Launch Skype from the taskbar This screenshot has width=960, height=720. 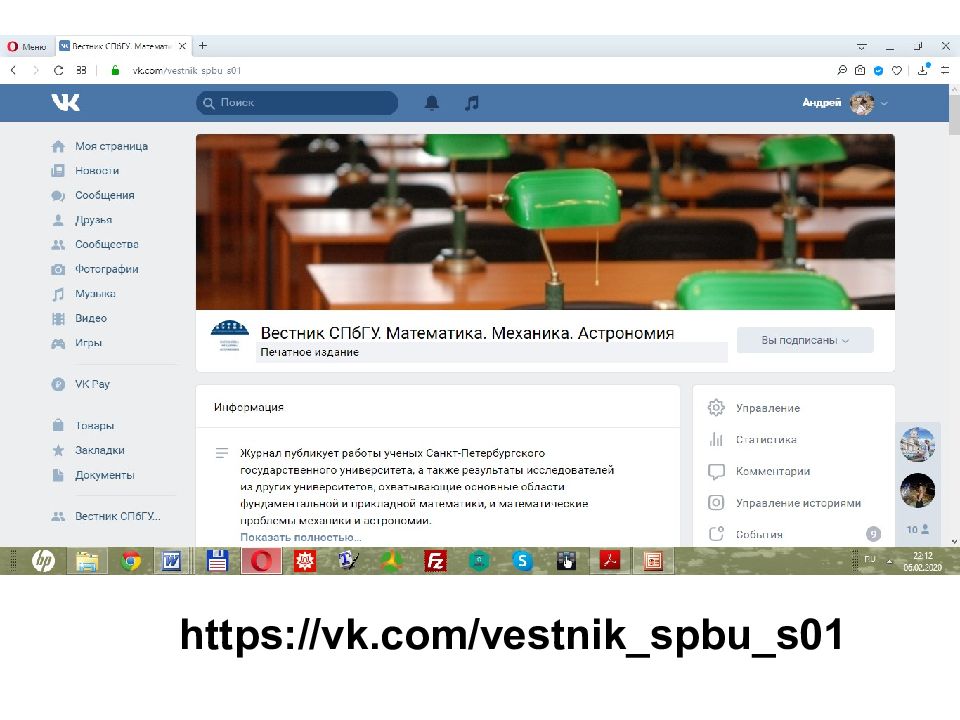pyautogui.click(x=522, y=561)
